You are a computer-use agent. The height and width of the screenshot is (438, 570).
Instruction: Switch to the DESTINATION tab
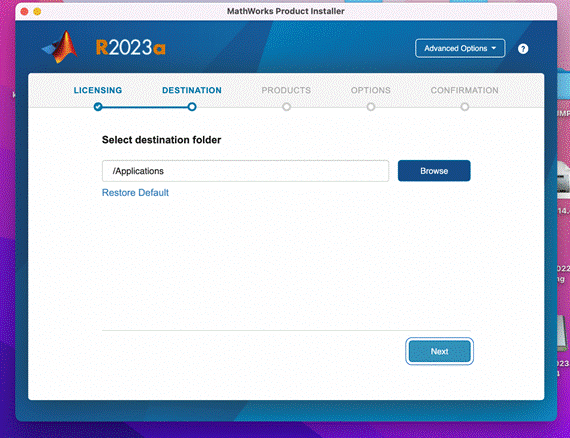[192, 90]
